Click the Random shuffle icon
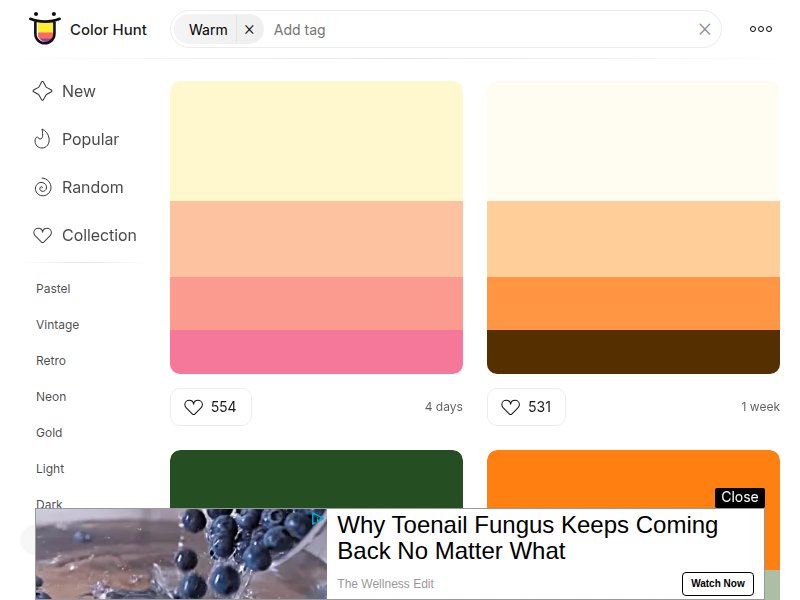800x600 pixels. coord(42,187)
